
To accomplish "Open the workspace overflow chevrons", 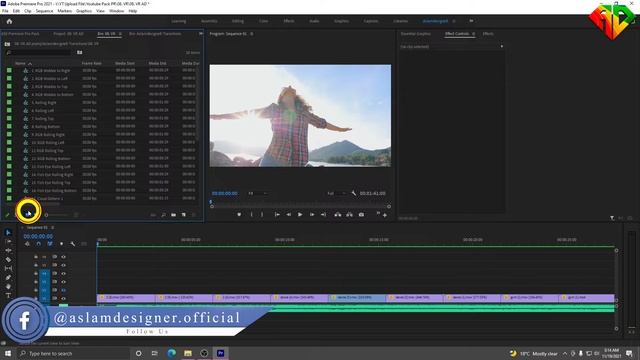I will tap(471, 21).
